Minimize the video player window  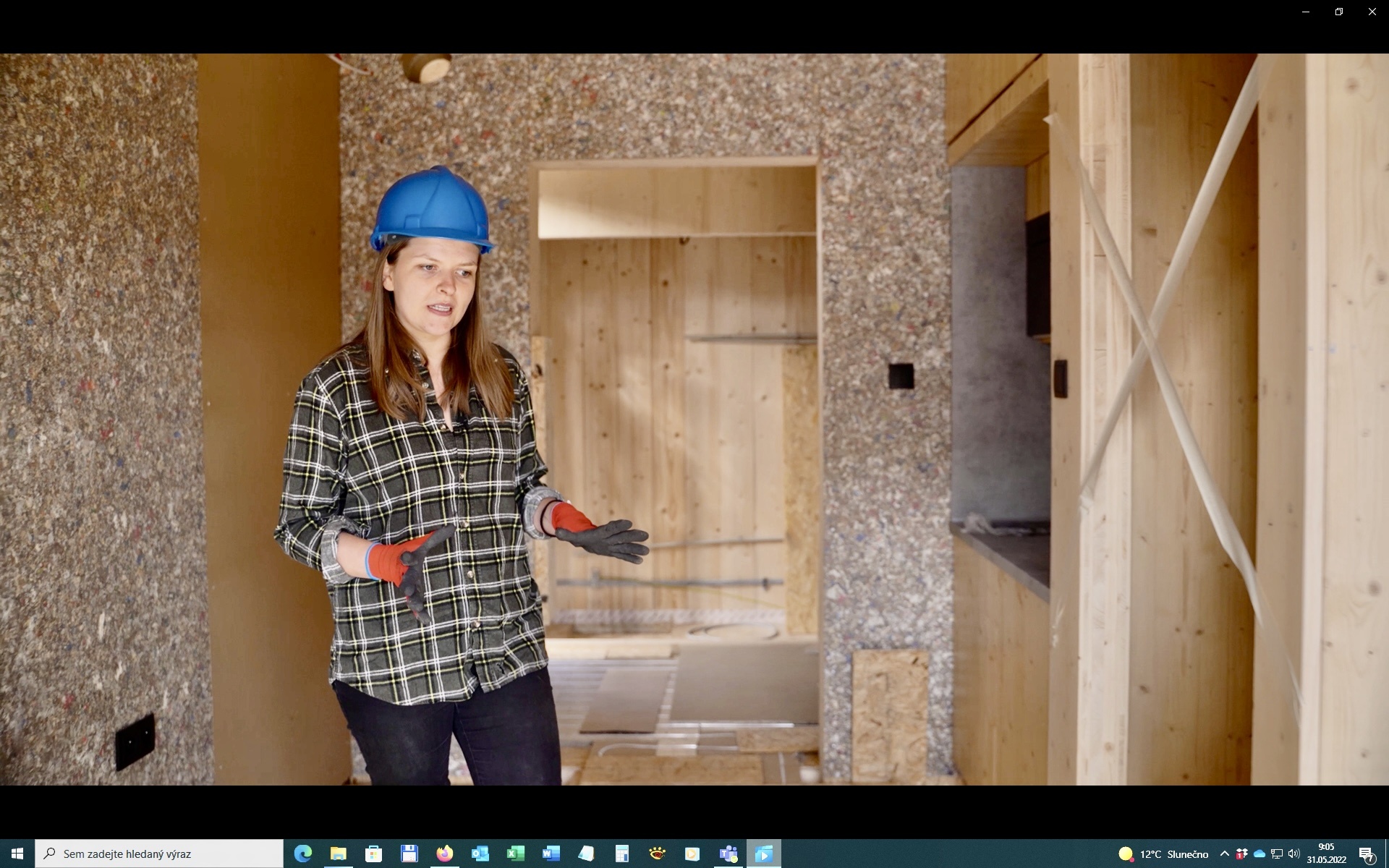[1306, 12]
